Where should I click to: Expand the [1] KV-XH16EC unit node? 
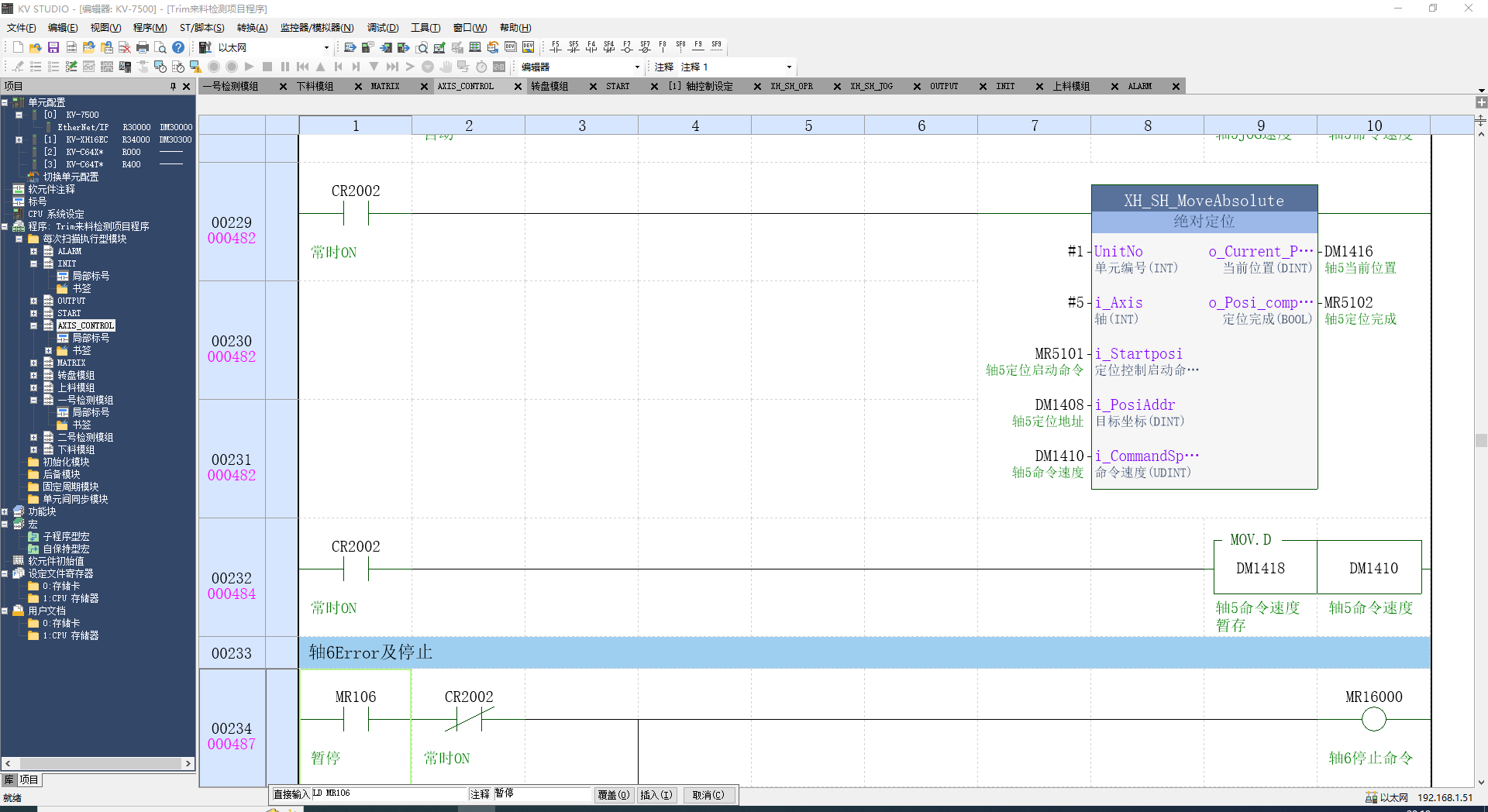19,139
